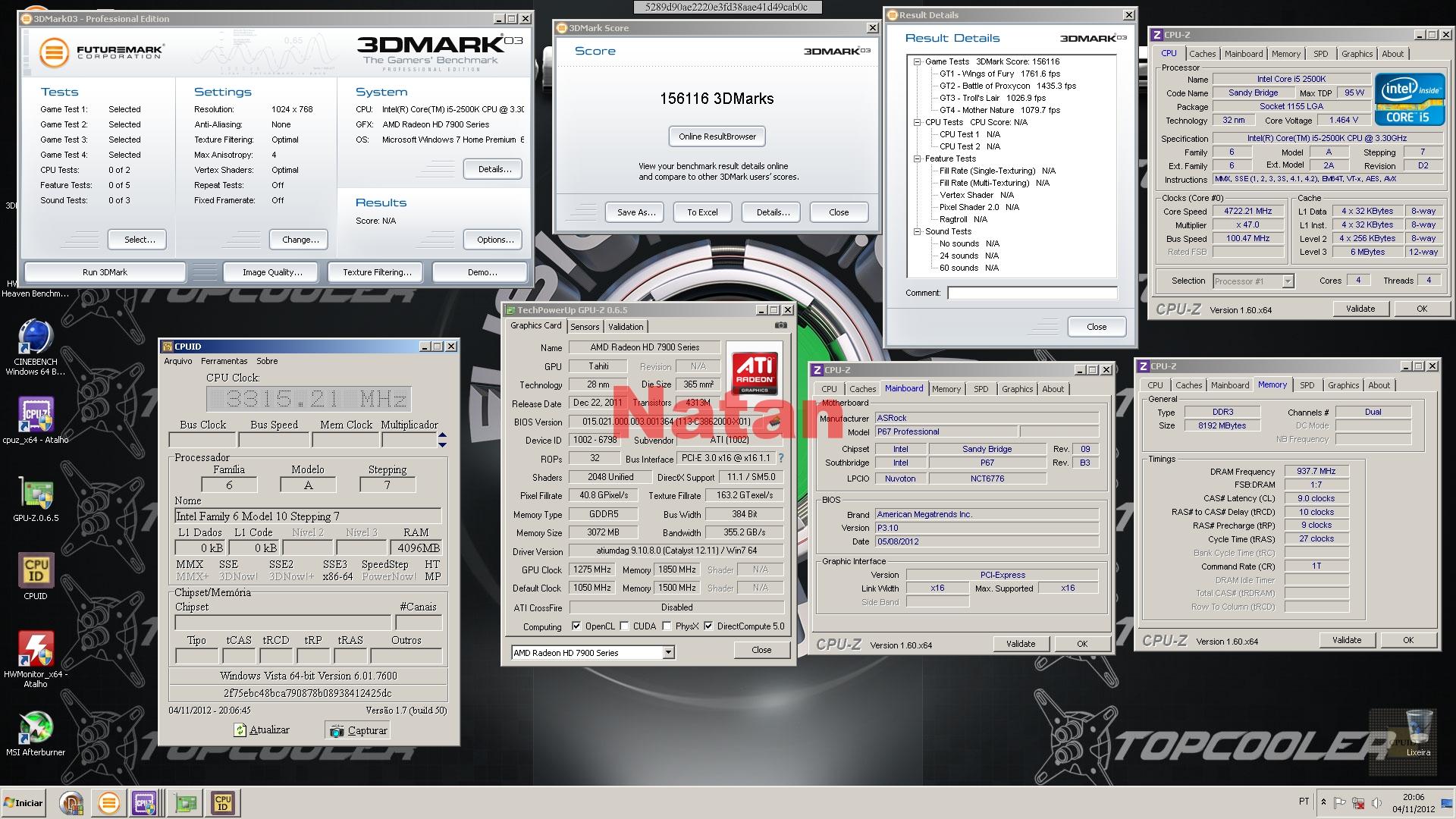This screenshot has width=1456, height=819.
Task: Open the Lixeira recycle bin
Action: 1418,733
